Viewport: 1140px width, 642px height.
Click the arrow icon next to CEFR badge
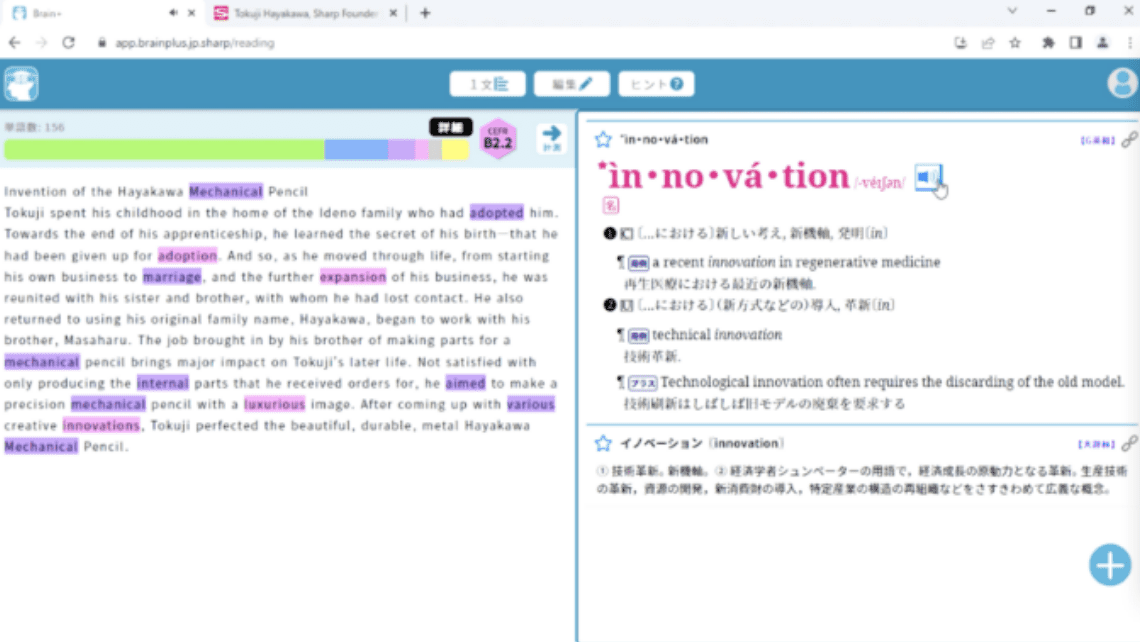click(x=551, y=138)
